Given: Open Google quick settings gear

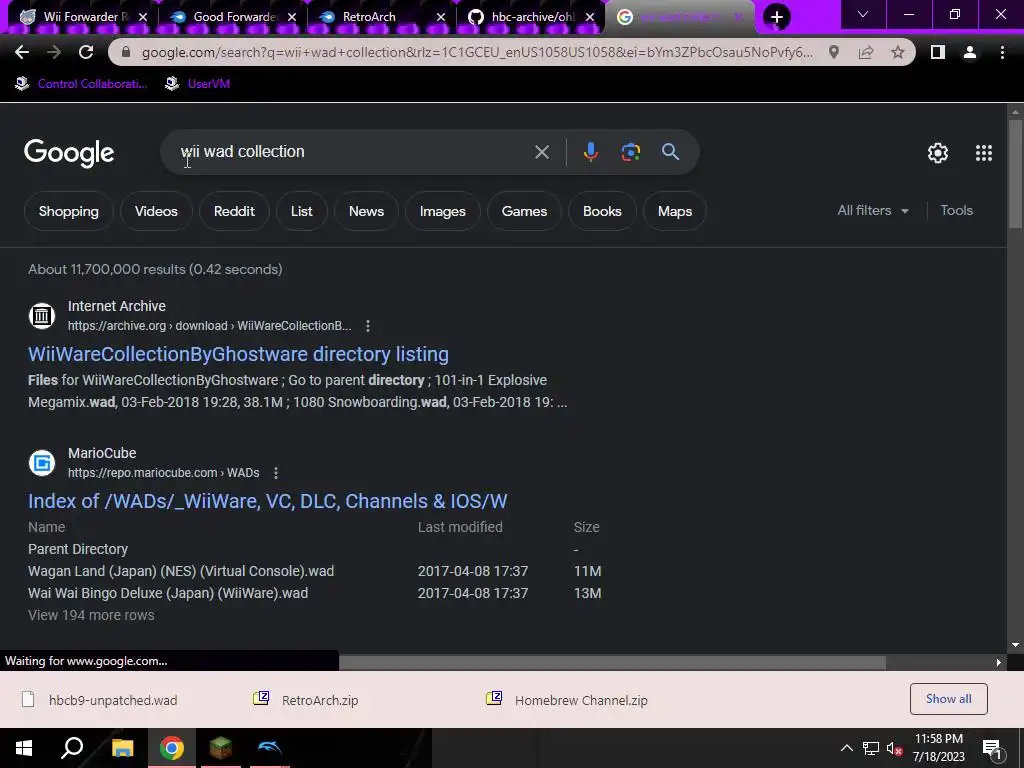Looking at the screenshot, I should click(x=938, y=153).
